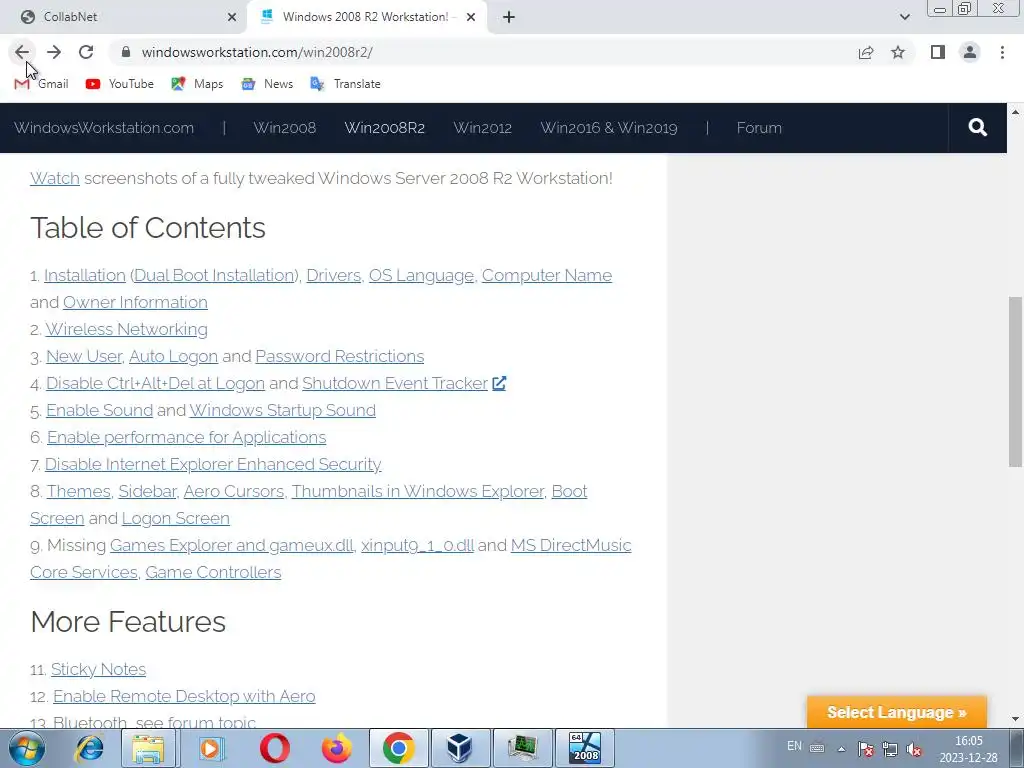Switch to the CollabNet tab
Screen dimensions: 1024x768
point(123,17)
